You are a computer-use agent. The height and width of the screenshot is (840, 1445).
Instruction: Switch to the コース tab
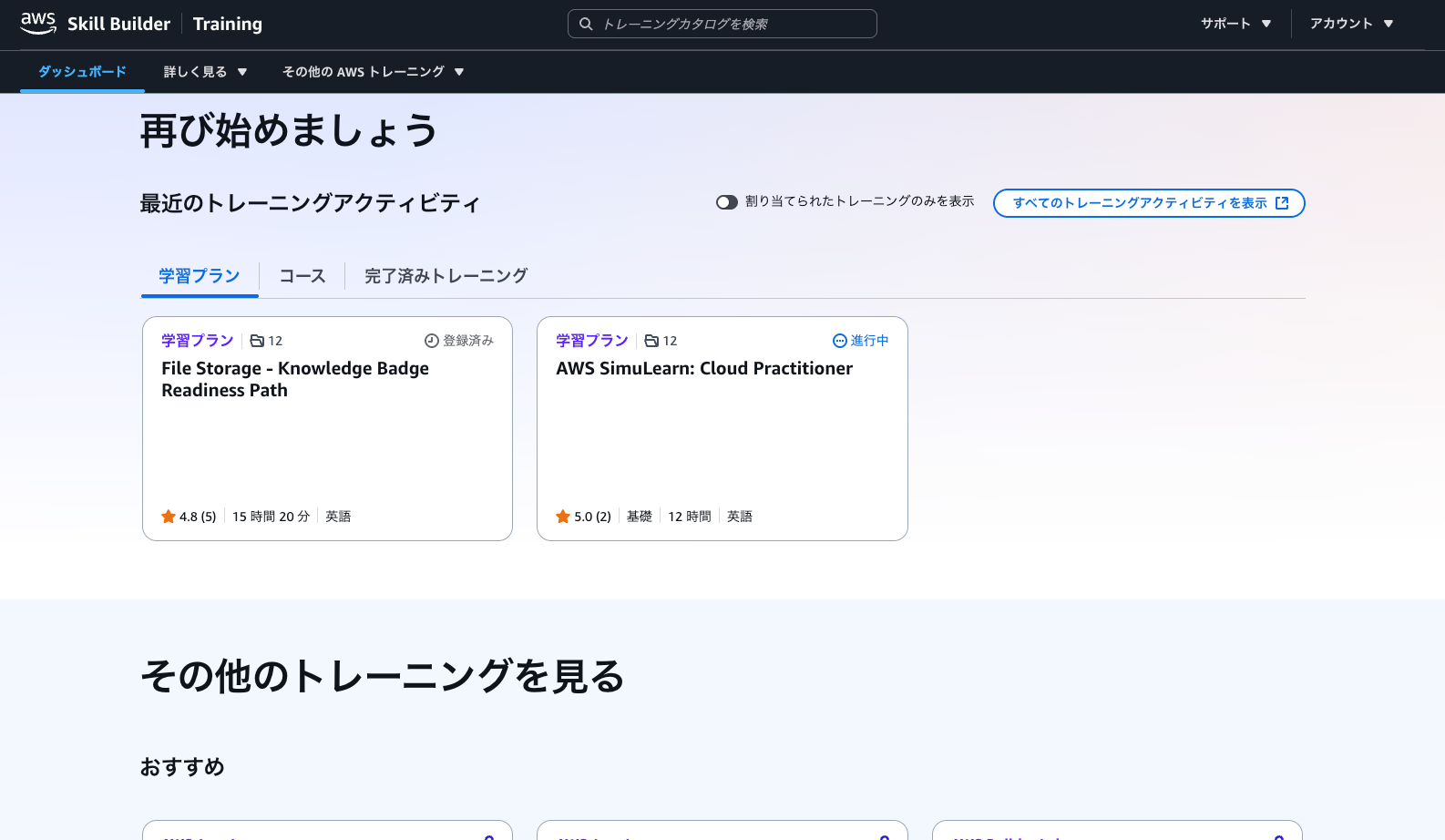tap(302, 276)
